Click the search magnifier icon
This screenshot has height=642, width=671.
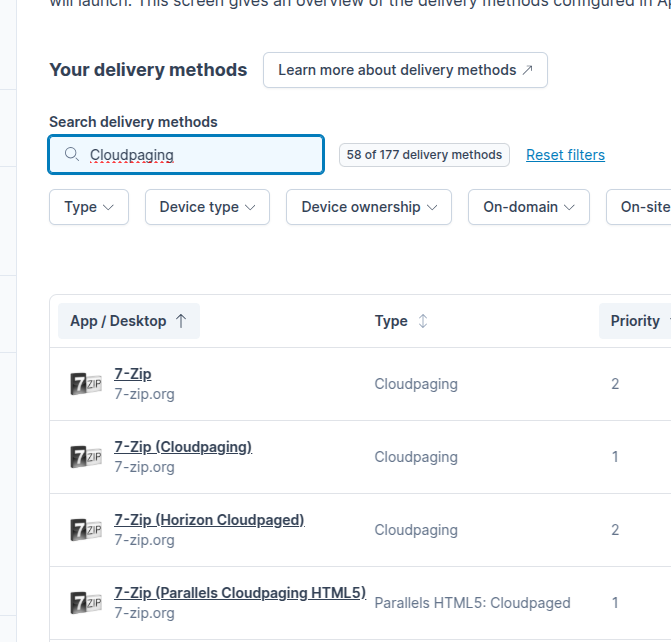pos(71,155)
